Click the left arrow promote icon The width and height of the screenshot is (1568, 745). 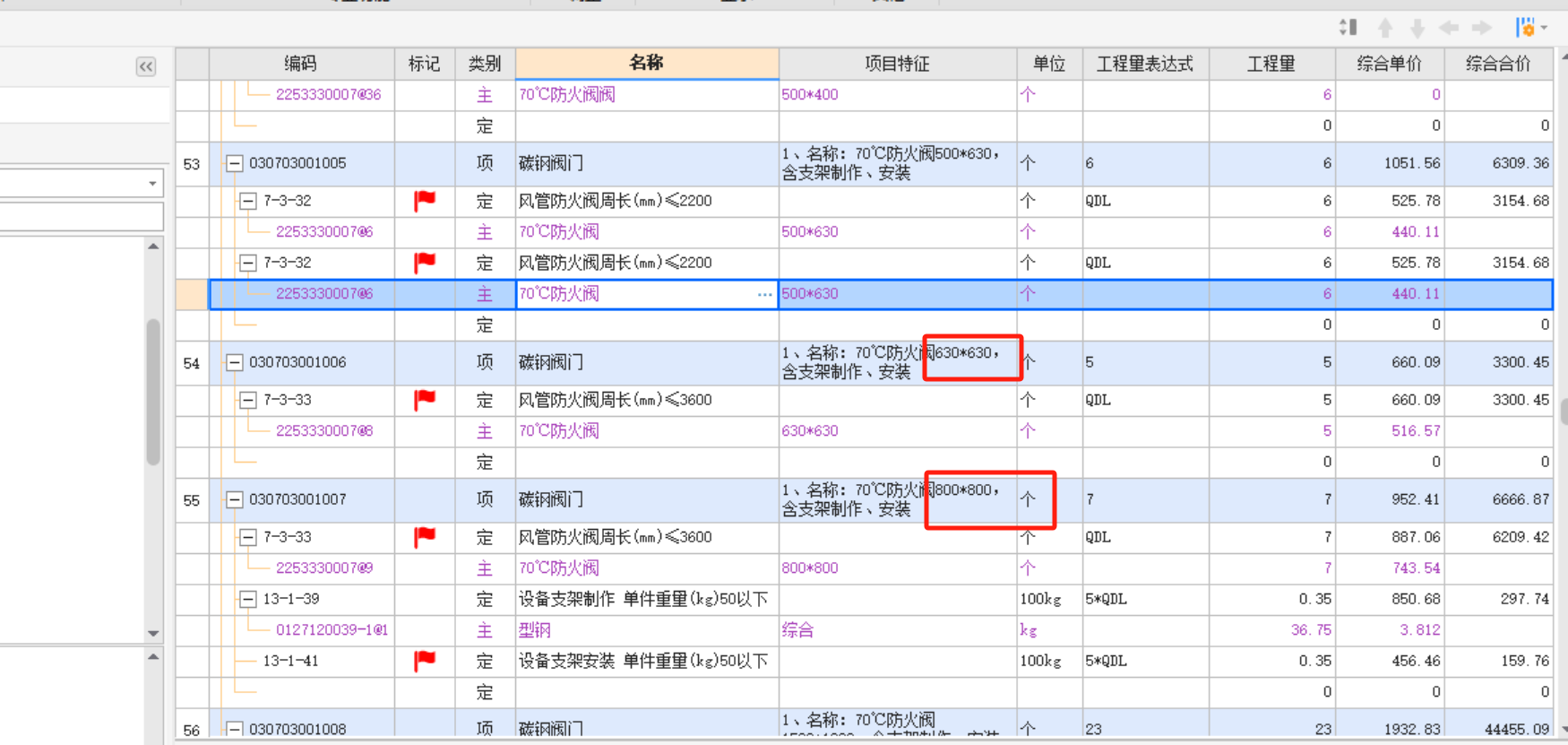point(1449,28)
